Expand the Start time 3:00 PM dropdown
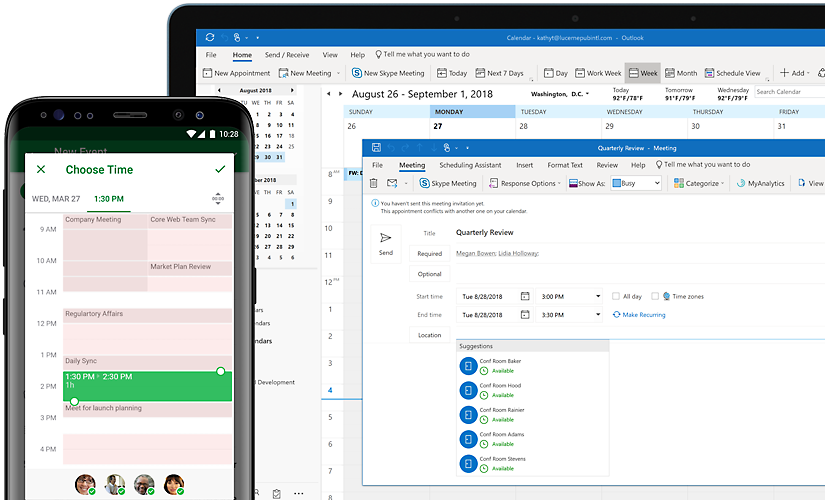Viewport: 825px width, 500px height. pyautogui.click(x=598, y=296)
